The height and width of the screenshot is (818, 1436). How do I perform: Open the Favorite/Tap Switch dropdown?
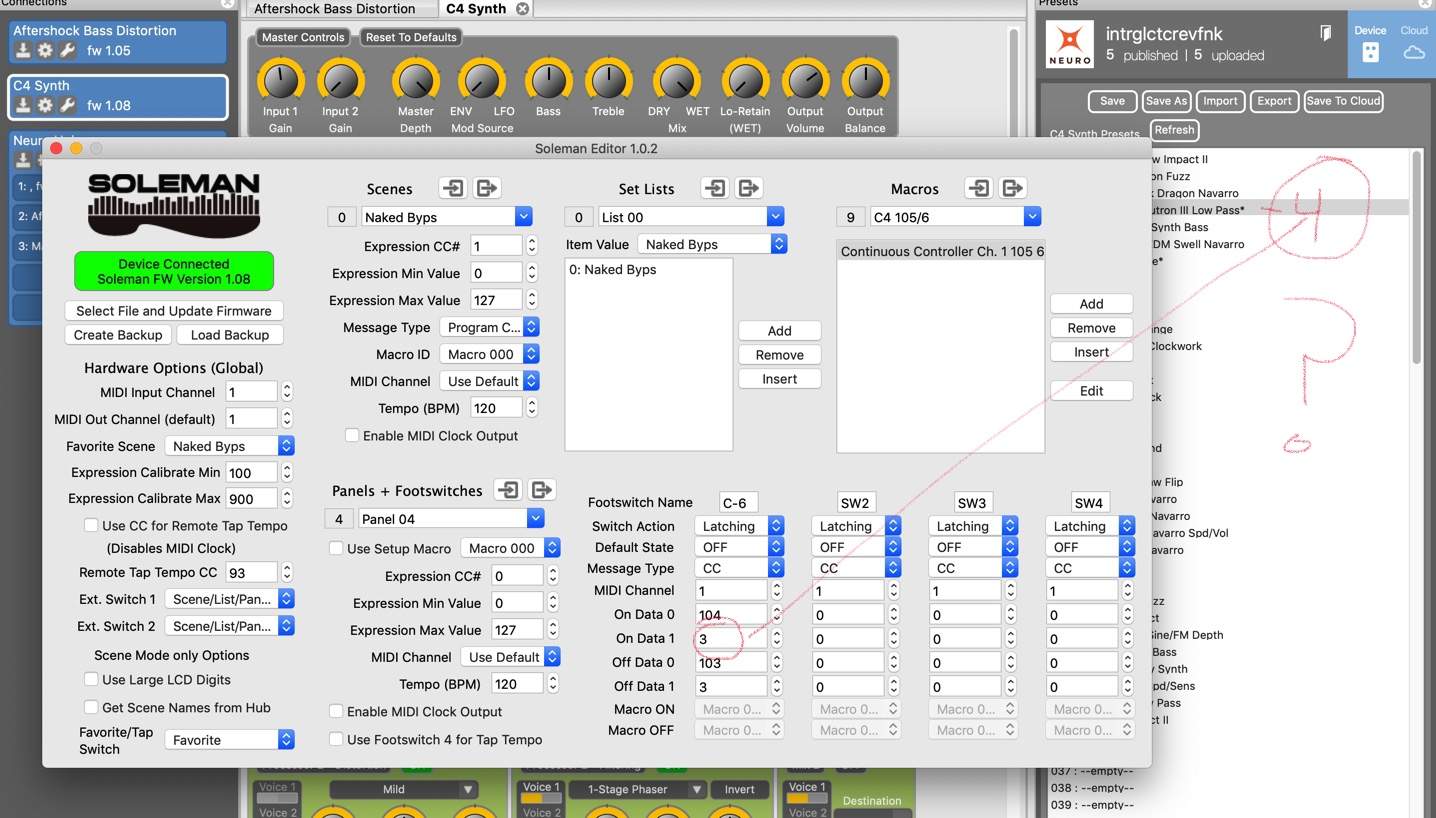(230, 740)
